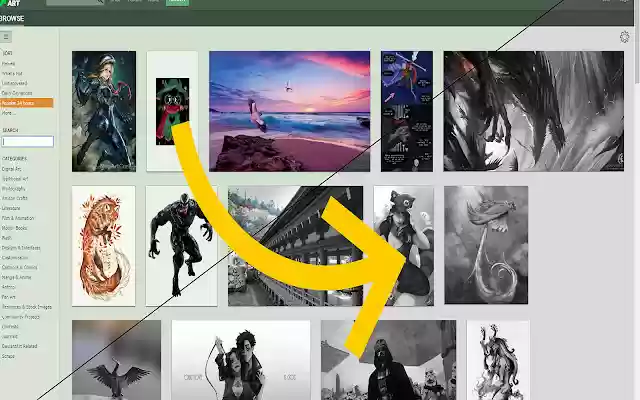Open the Traditional Art category

click(x=15, y=179)
